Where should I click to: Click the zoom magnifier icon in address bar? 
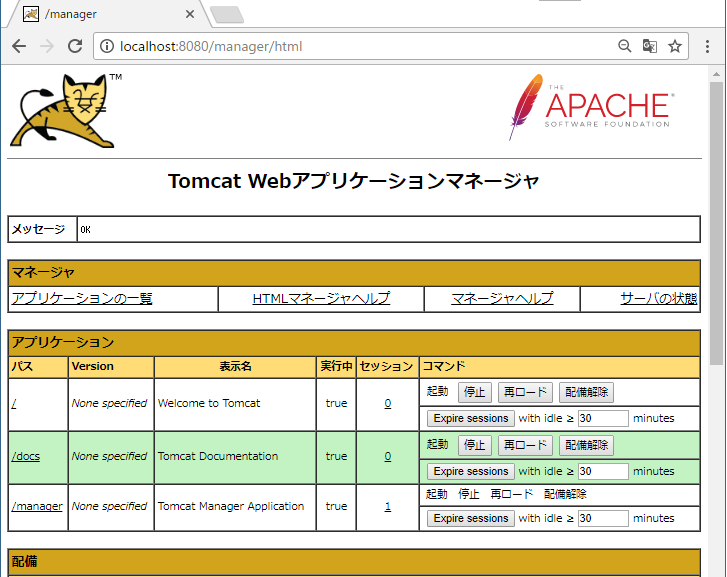pyautogui.click(x=625, y=46)
